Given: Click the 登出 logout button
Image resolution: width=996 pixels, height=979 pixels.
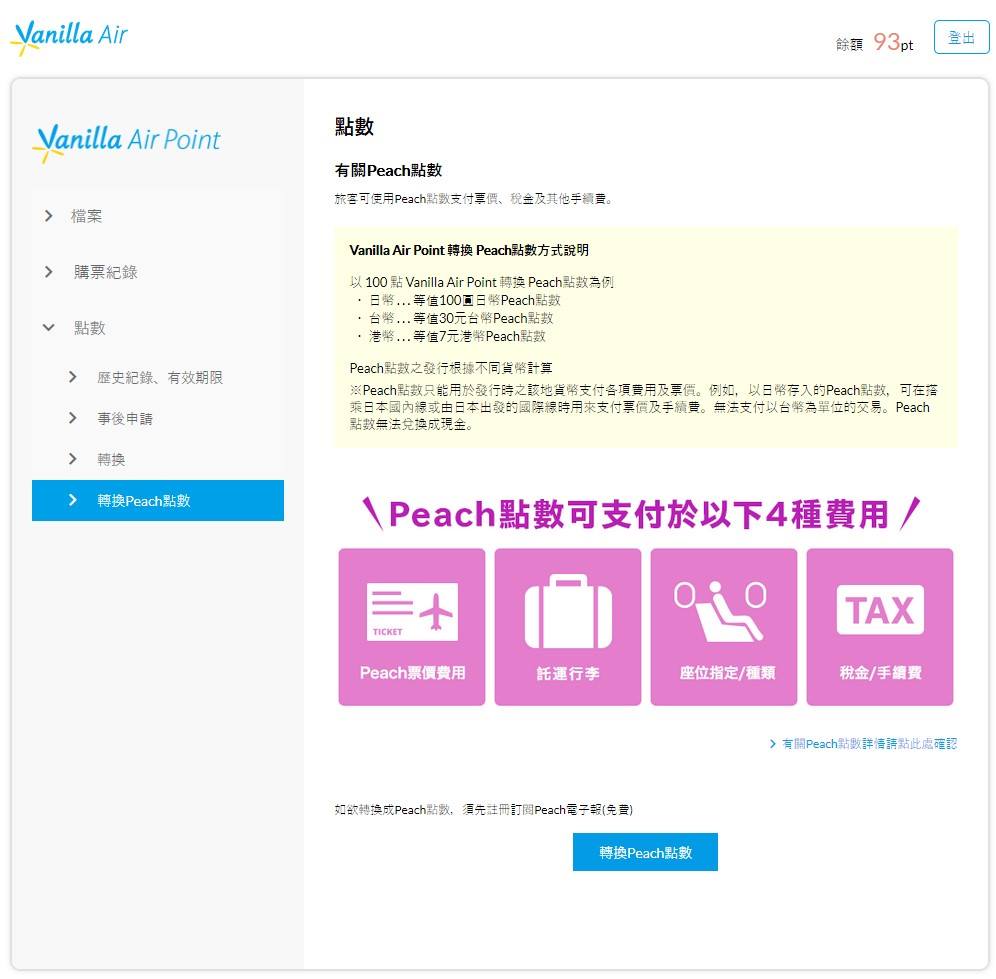Looking at the screenshot, I should coord(960,37).
